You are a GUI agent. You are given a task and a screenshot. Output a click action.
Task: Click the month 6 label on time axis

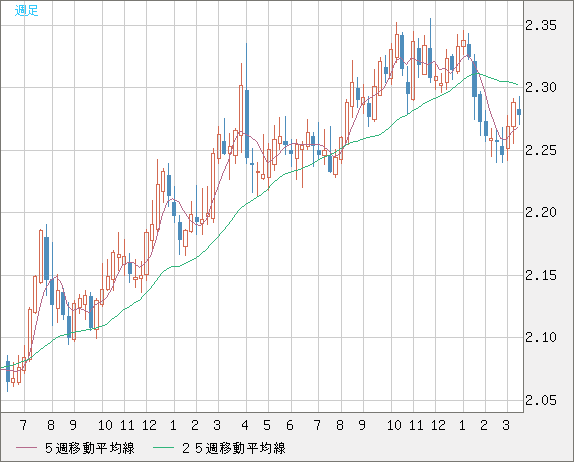(x=290, y=425)
